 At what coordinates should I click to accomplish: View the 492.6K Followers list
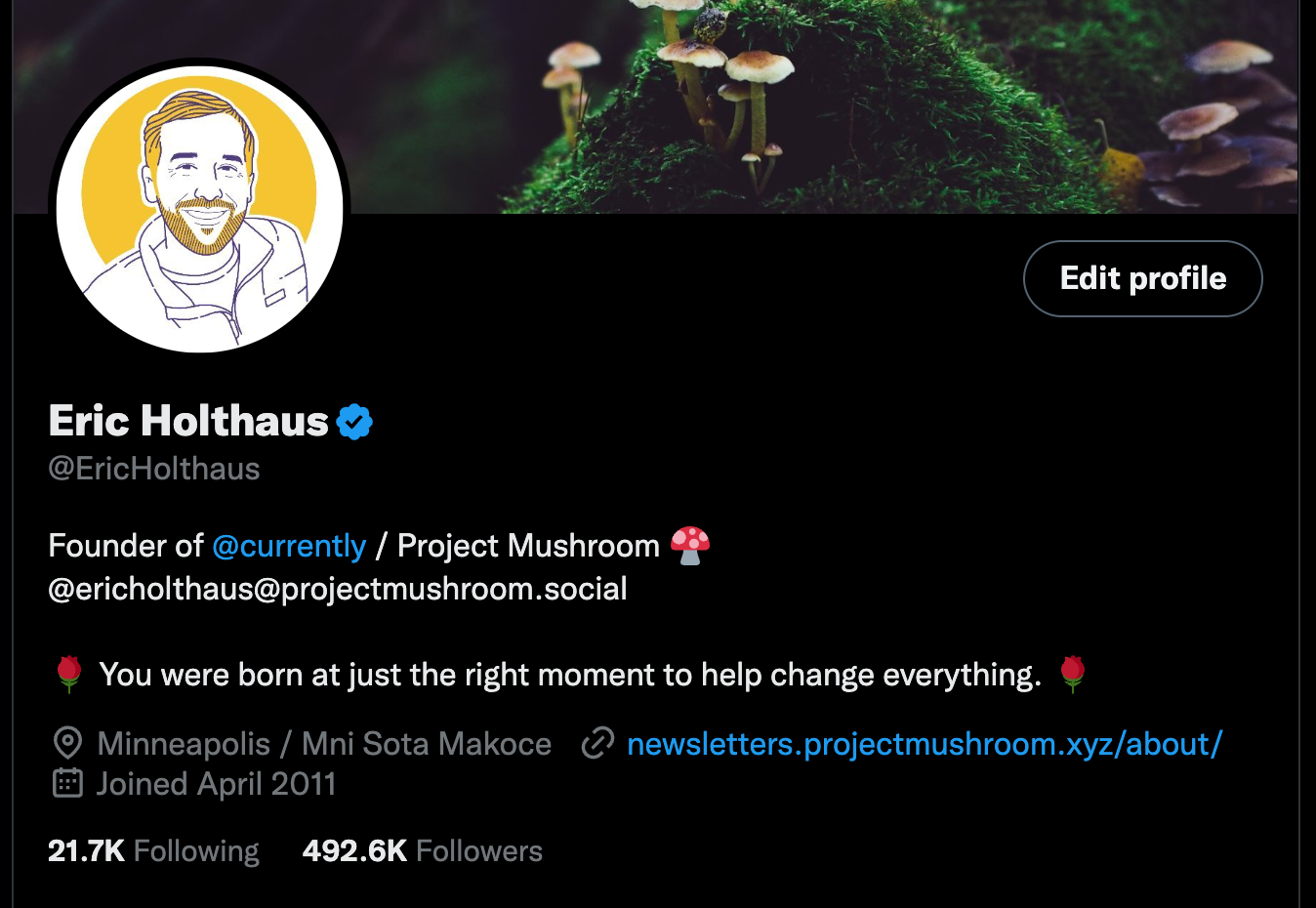(423, 851)
